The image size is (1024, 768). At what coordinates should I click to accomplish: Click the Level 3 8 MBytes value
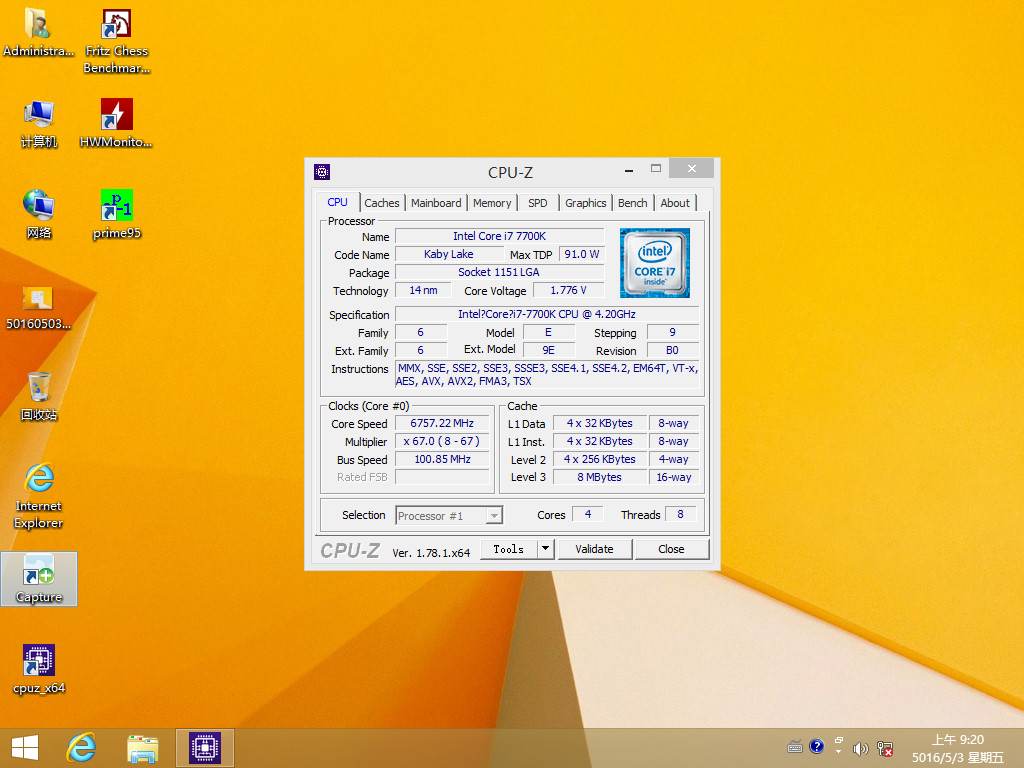[x=600, y=477]
